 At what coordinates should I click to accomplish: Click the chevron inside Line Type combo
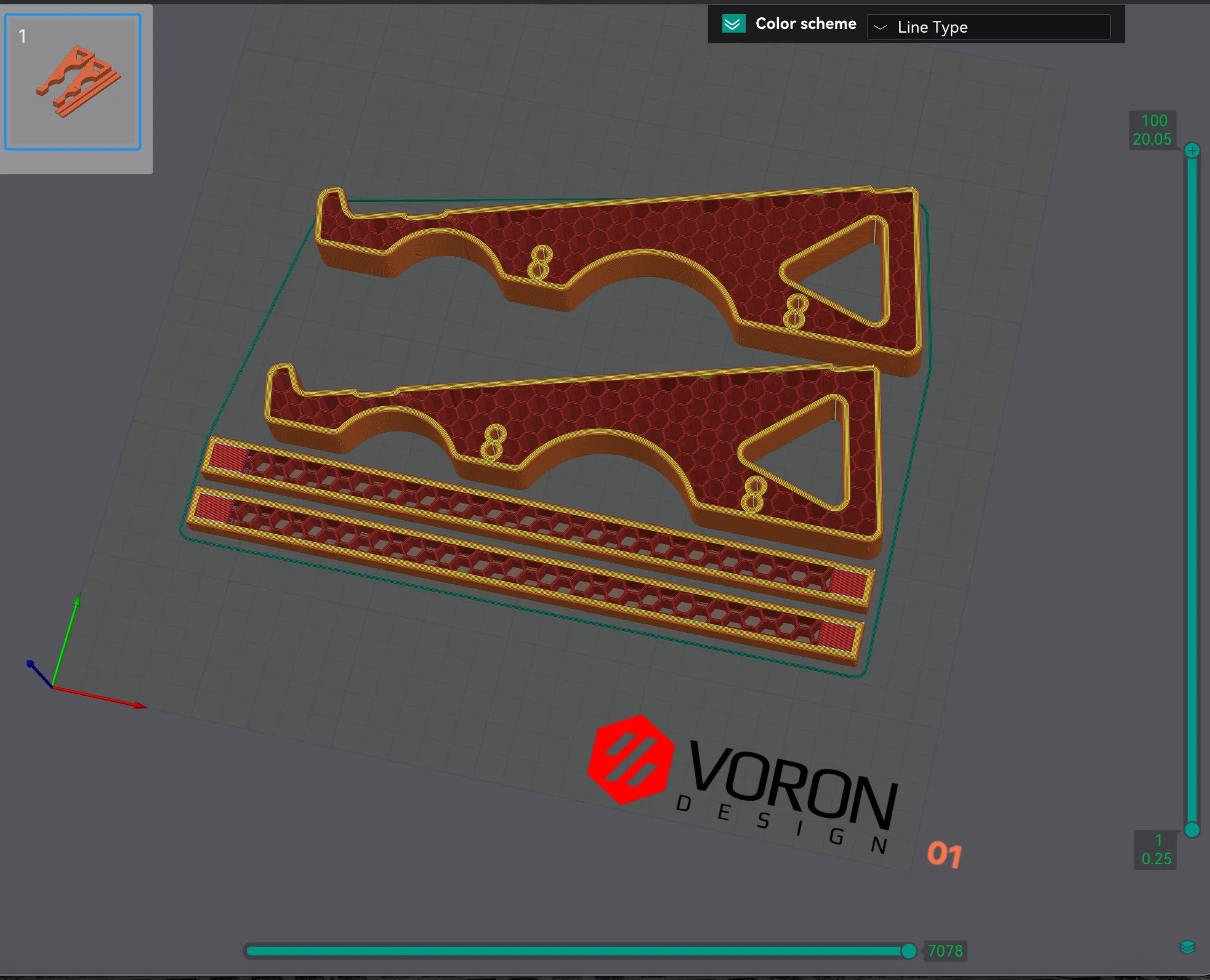pos(881,28)
